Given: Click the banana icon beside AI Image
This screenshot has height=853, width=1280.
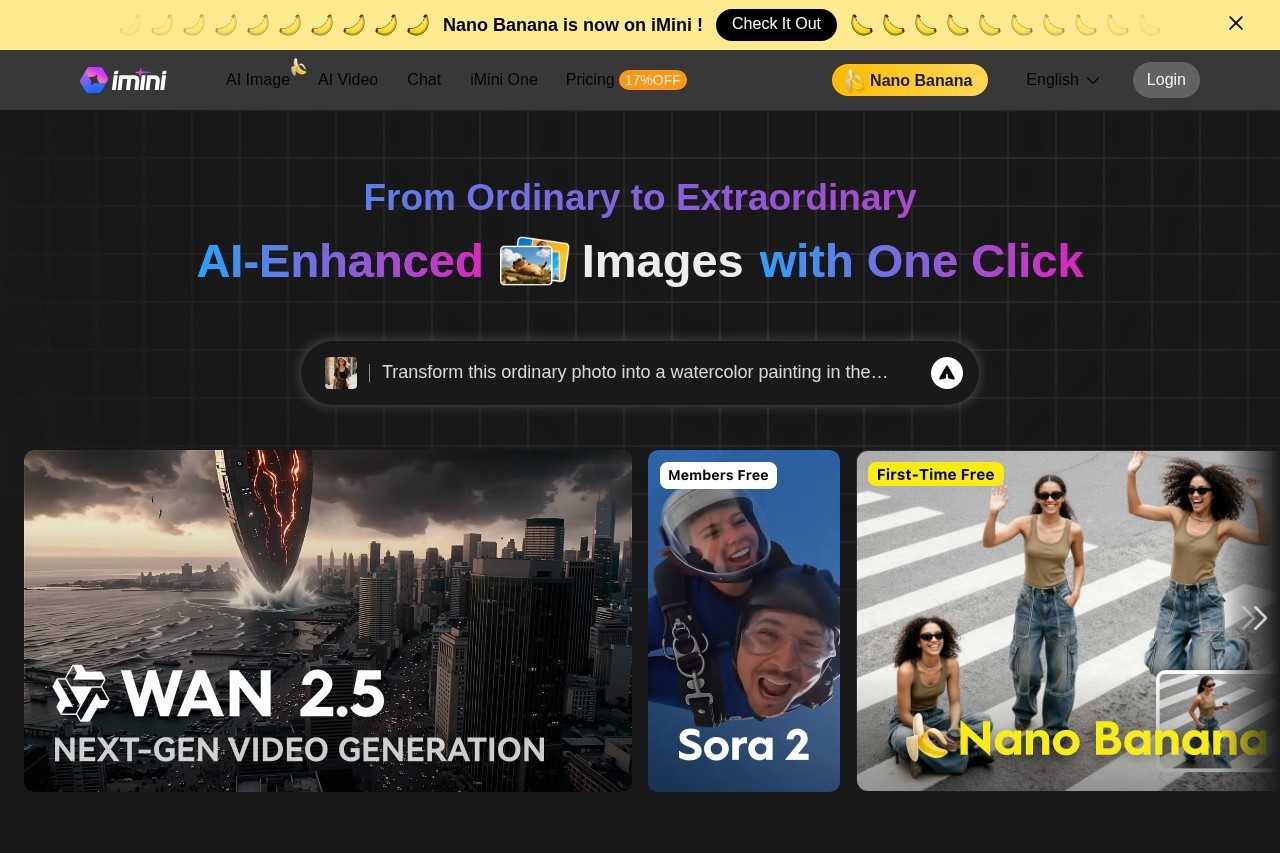Looking at the screenshot, I should (x=298, y=67).
